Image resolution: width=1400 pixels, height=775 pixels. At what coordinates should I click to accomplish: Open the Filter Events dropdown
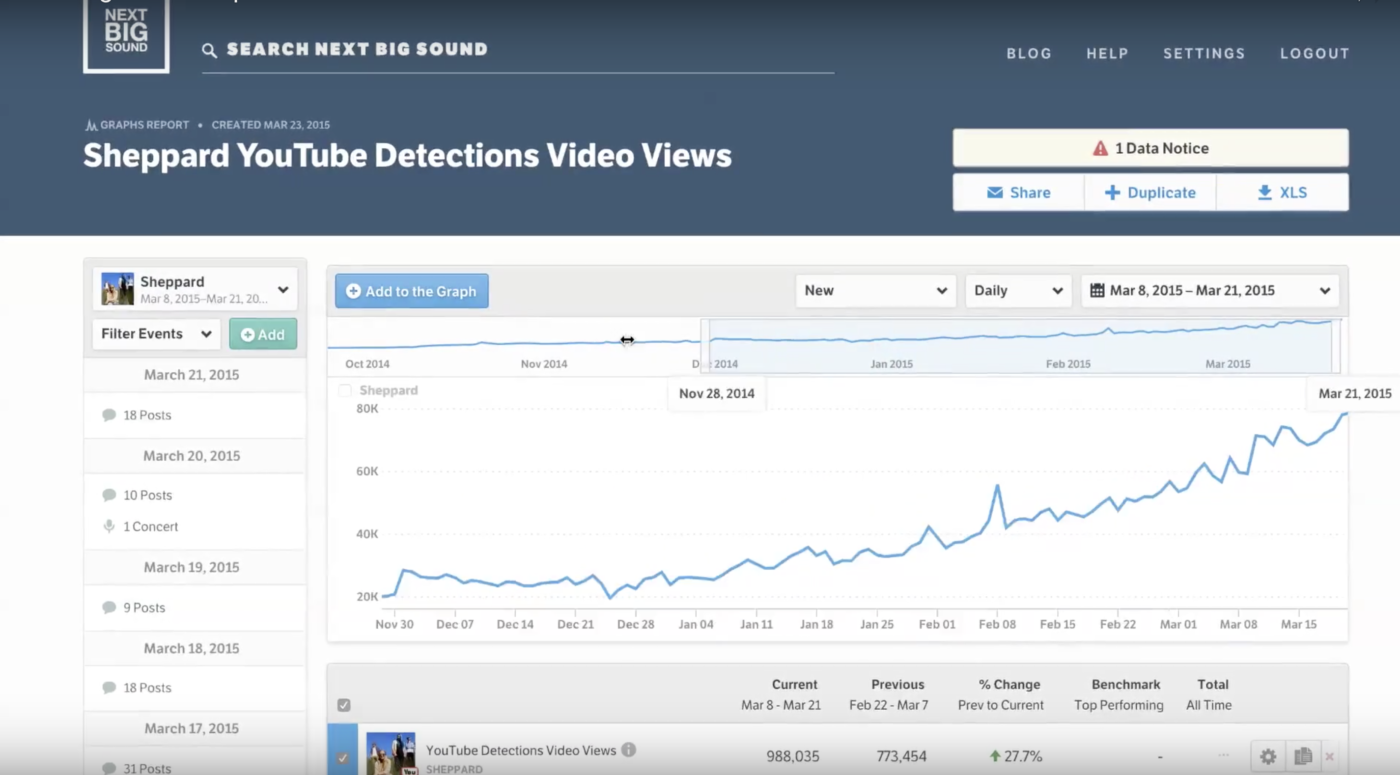coord(156,334)
